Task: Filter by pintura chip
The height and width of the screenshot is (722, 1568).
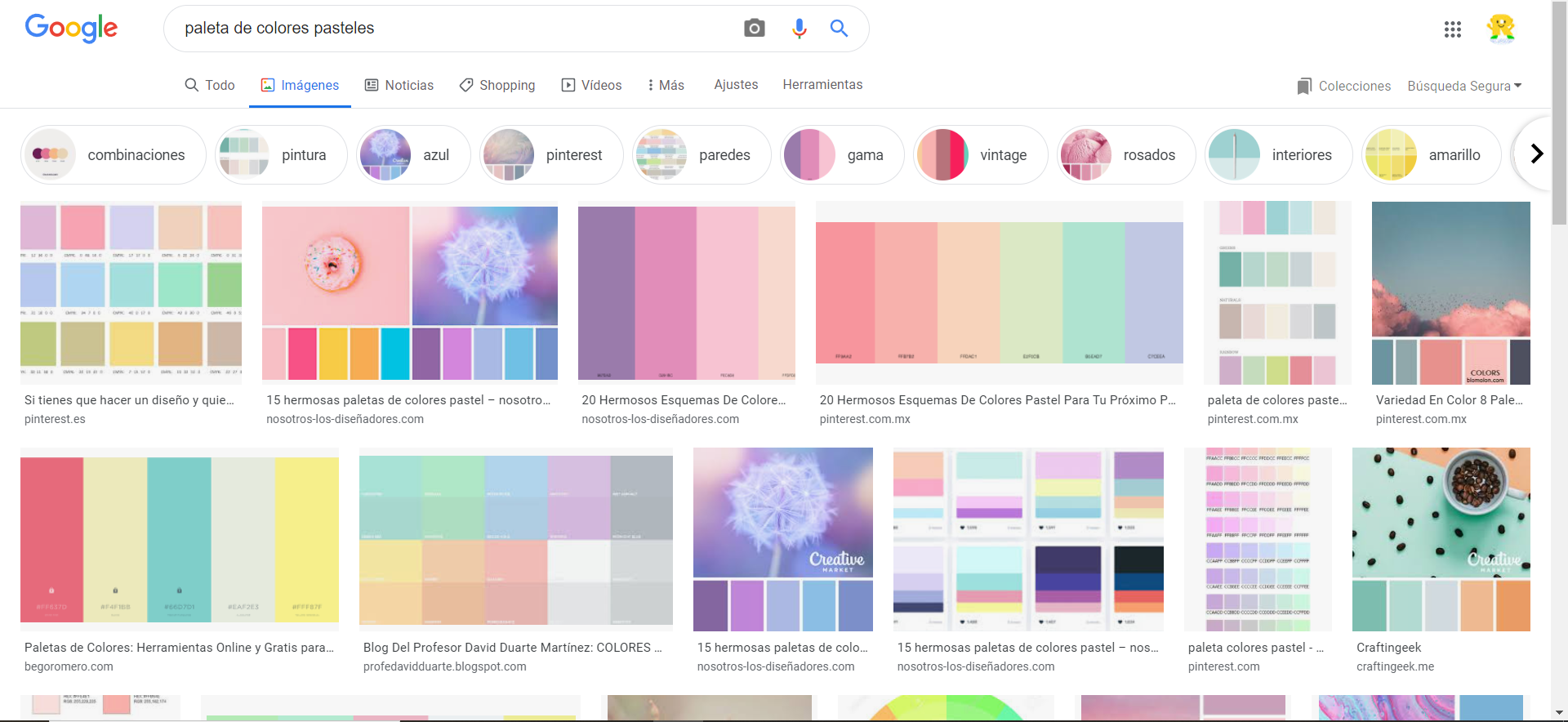Action: tap(281, 154)
